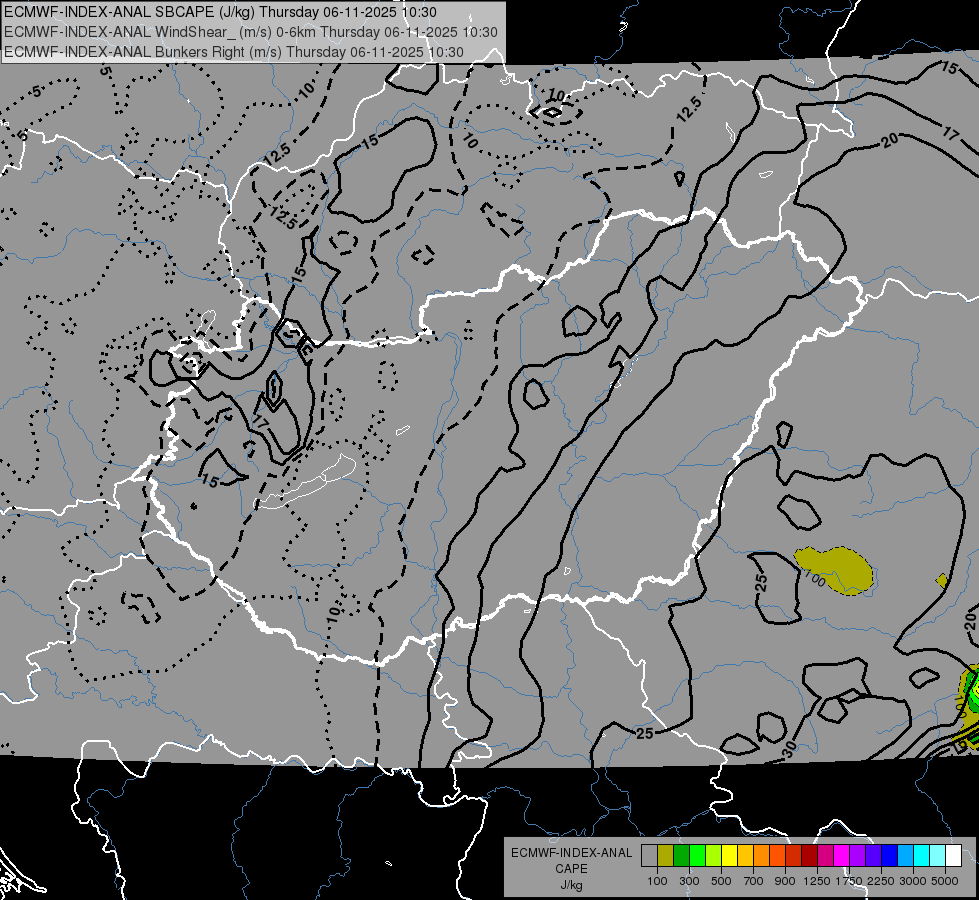Screen dimensions: 979x900
Task: Select the lime yellow-green legend swatch
Action: pyautogui.click(x=714, y=855)
